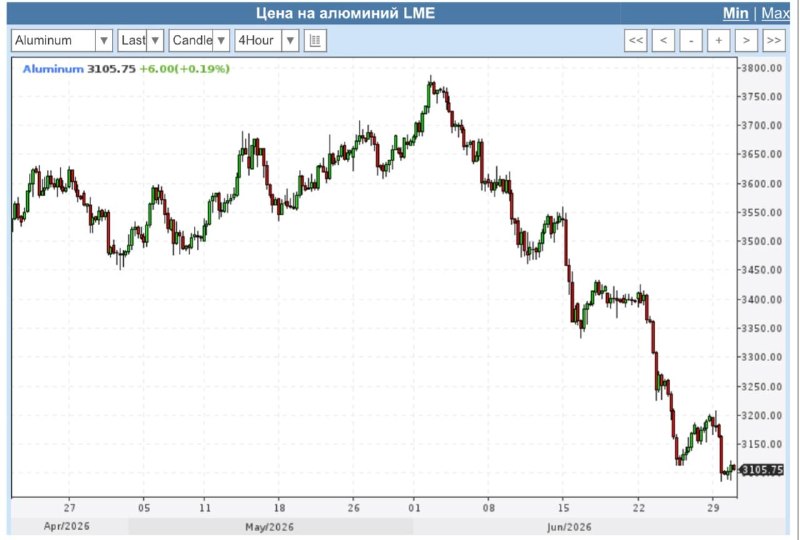Open the 4Hour interval dropdown

click(266, 40)
